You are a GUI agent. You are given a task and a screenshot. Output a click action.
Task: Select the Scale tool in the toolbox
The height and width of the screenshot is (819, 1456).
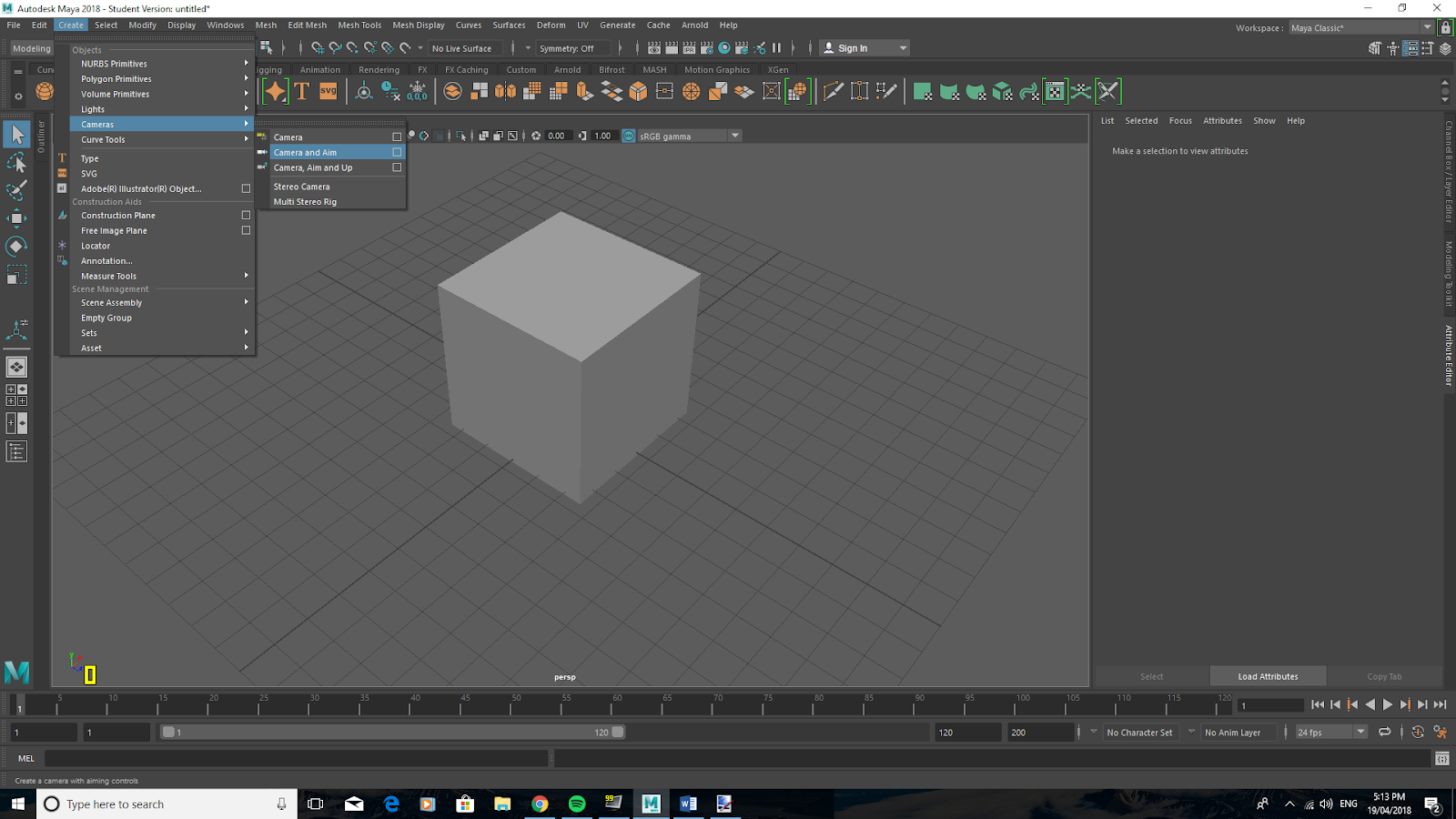coord(16,273)
